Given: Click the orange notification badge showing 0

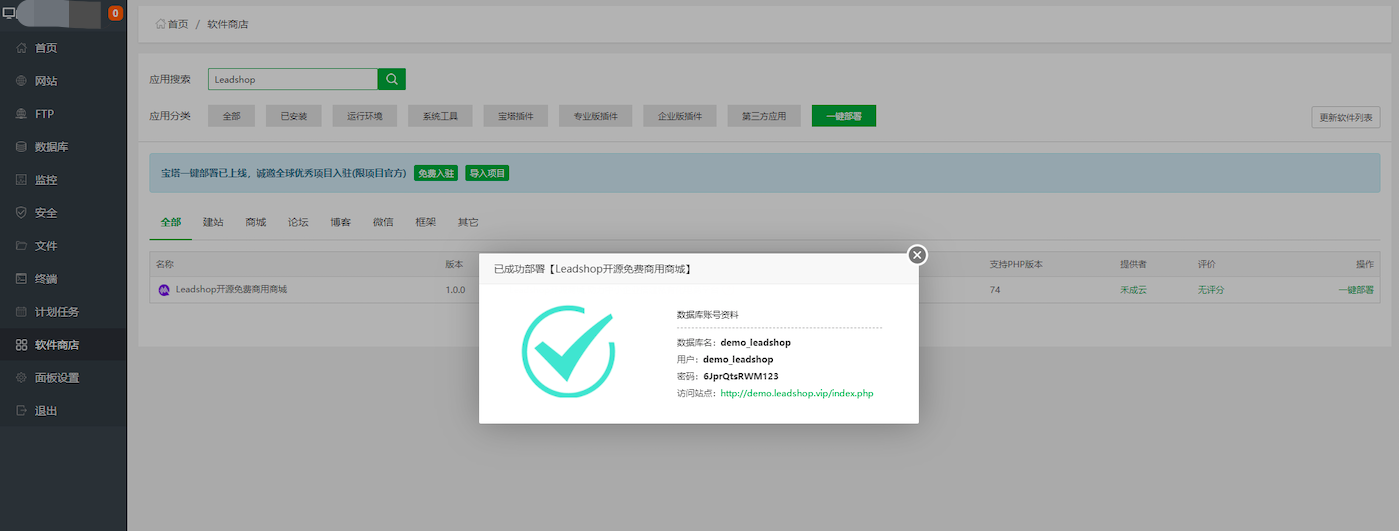Looking at the screenshot, I should [x=115, y=14].
